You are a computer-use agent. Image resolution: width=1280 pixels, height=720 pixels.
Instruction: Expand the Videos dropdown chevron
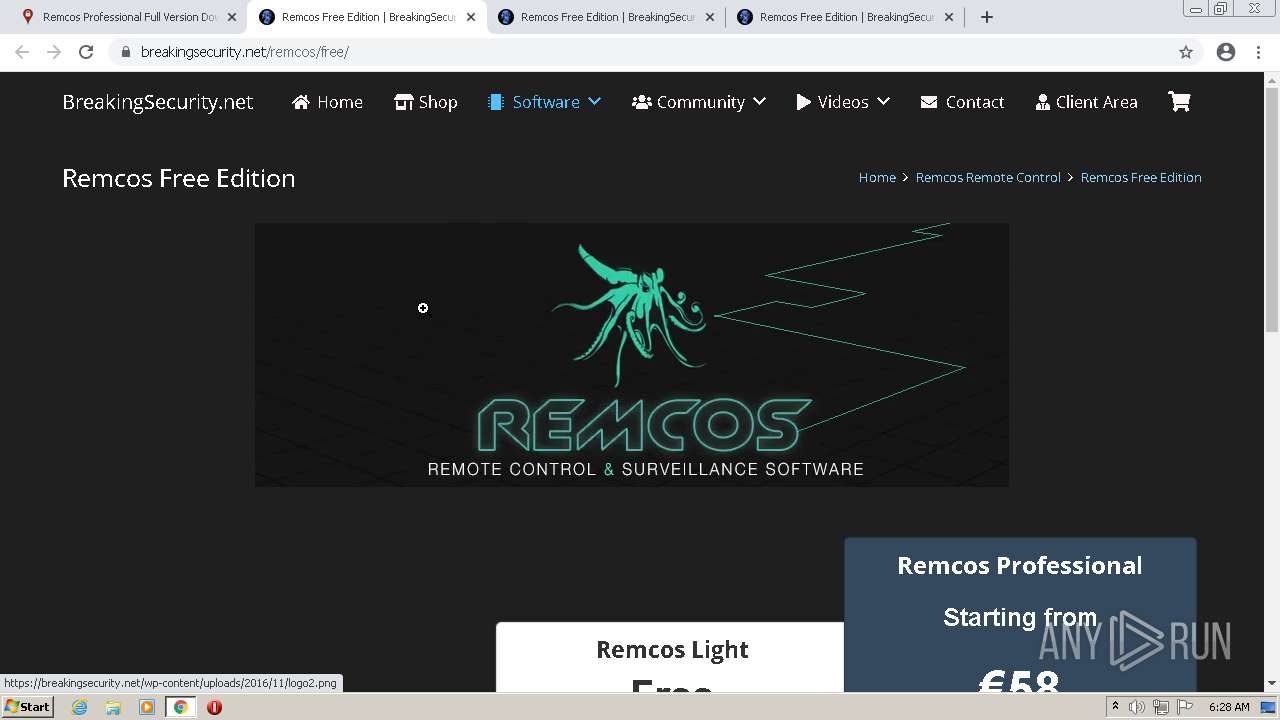click(883, 101)
